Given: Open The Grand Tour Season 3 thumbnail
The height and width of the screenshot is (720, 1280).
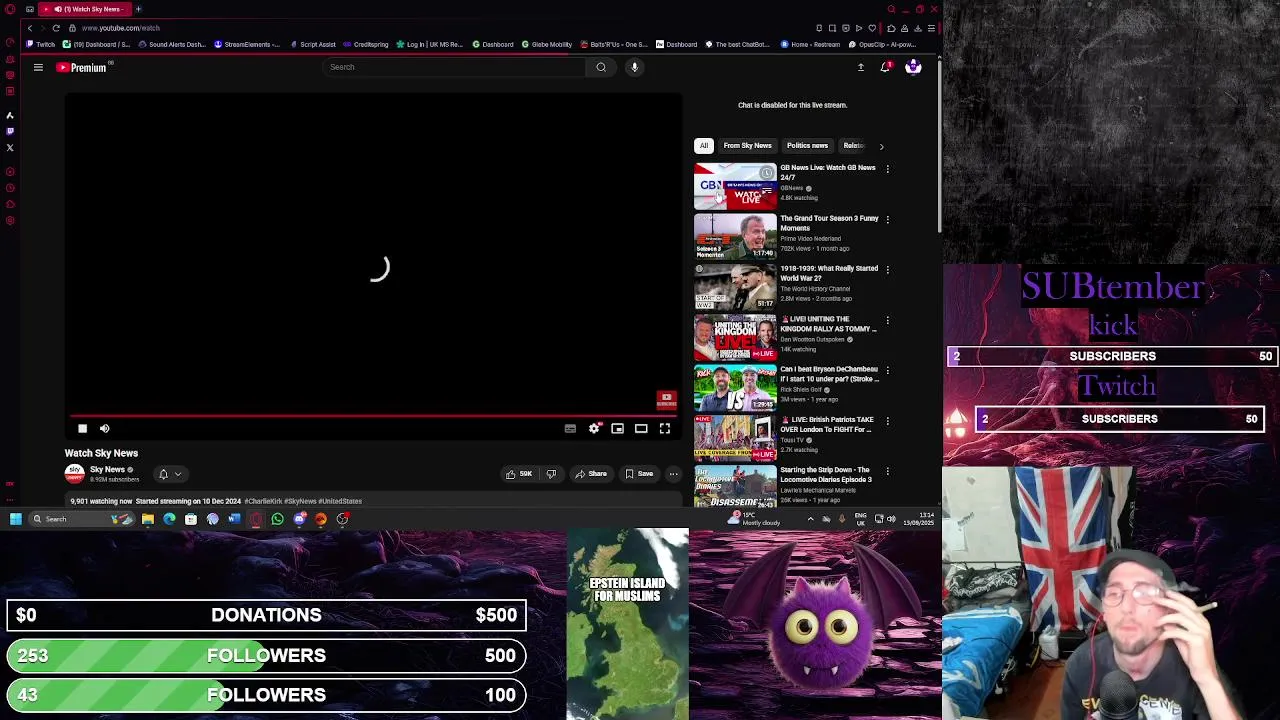Looking at the screenshot, I should (735, 236).
